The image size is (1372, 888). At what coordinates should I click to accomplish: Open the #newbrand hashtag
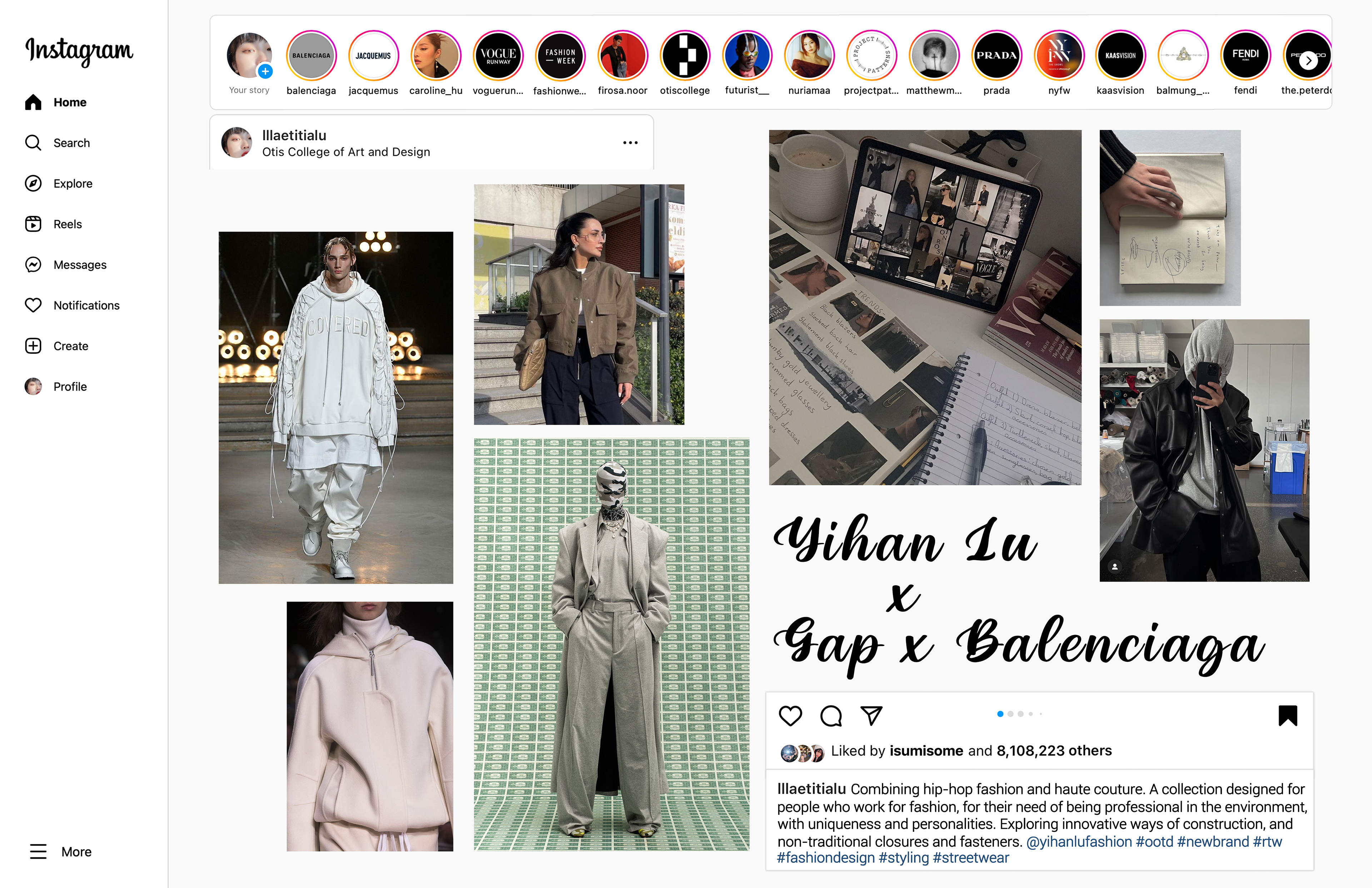pos(1213,841)
